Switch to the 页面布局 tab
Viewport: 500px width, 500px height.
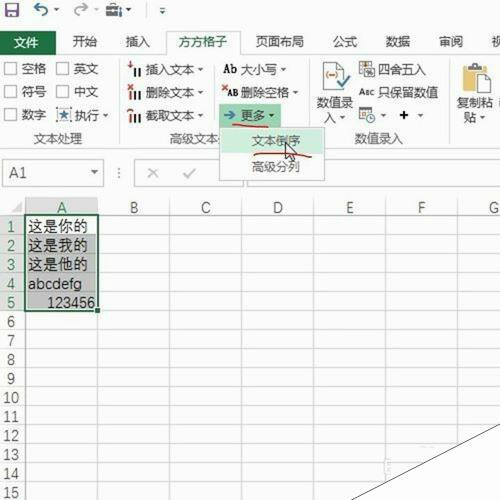[280, 42]
